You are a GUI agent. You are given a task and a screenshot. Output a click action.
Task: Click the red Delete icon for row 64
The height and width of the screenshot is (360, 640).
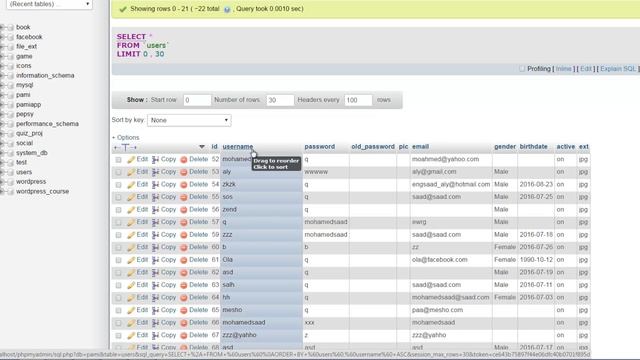click(184, 298)
